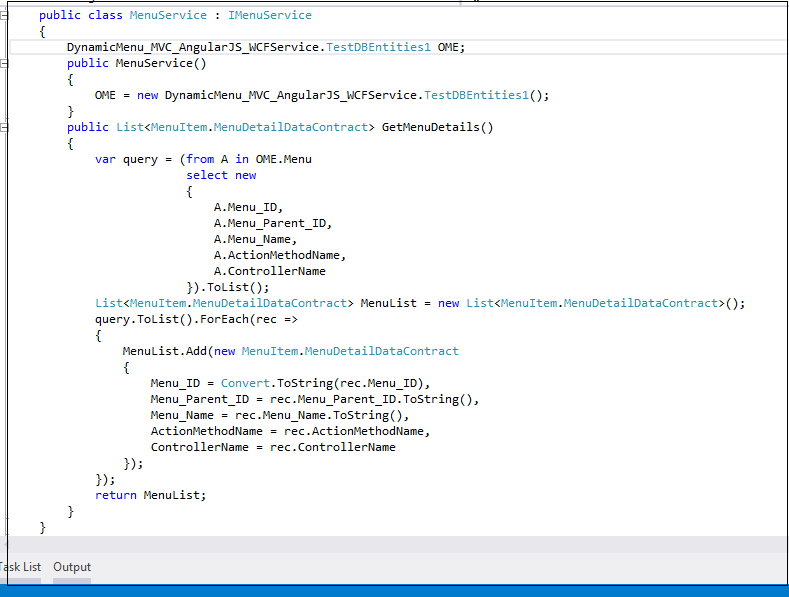Screen dimensions: 789x597
Task: Click Convert.ToString(rec.Menu_ID) expression
Action: [324, 384]
